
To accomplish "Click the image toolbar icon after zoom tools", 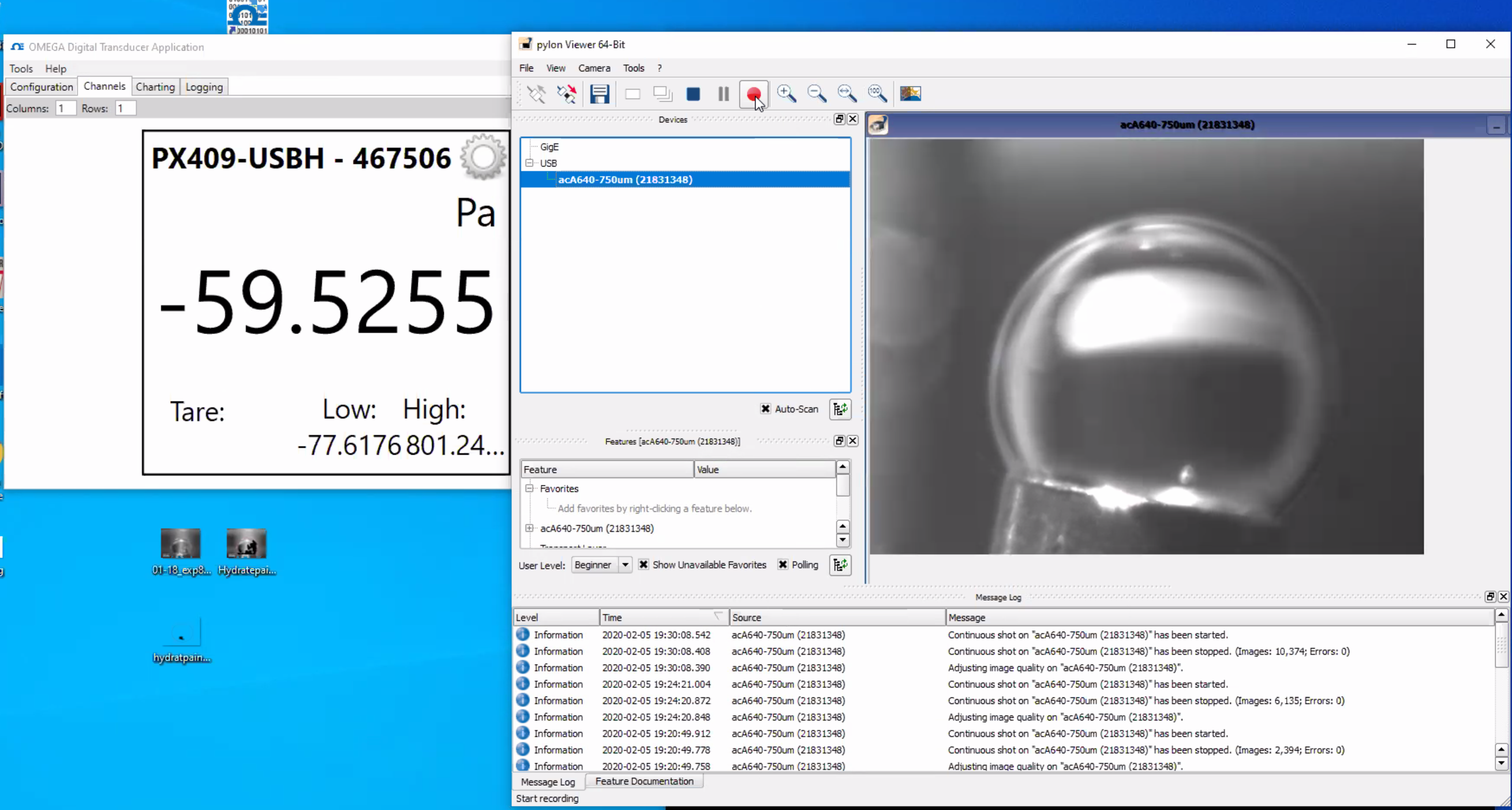I will (910, 94).
